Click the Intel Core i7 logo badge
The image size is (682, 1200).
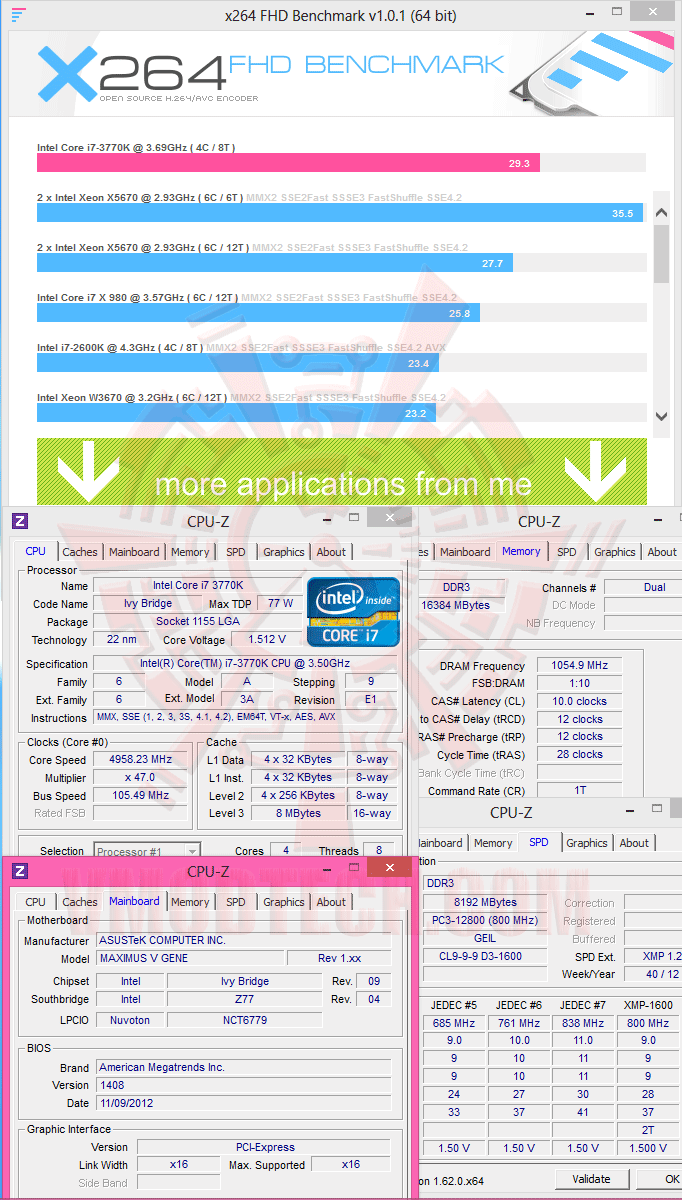[x=353, y=610]
